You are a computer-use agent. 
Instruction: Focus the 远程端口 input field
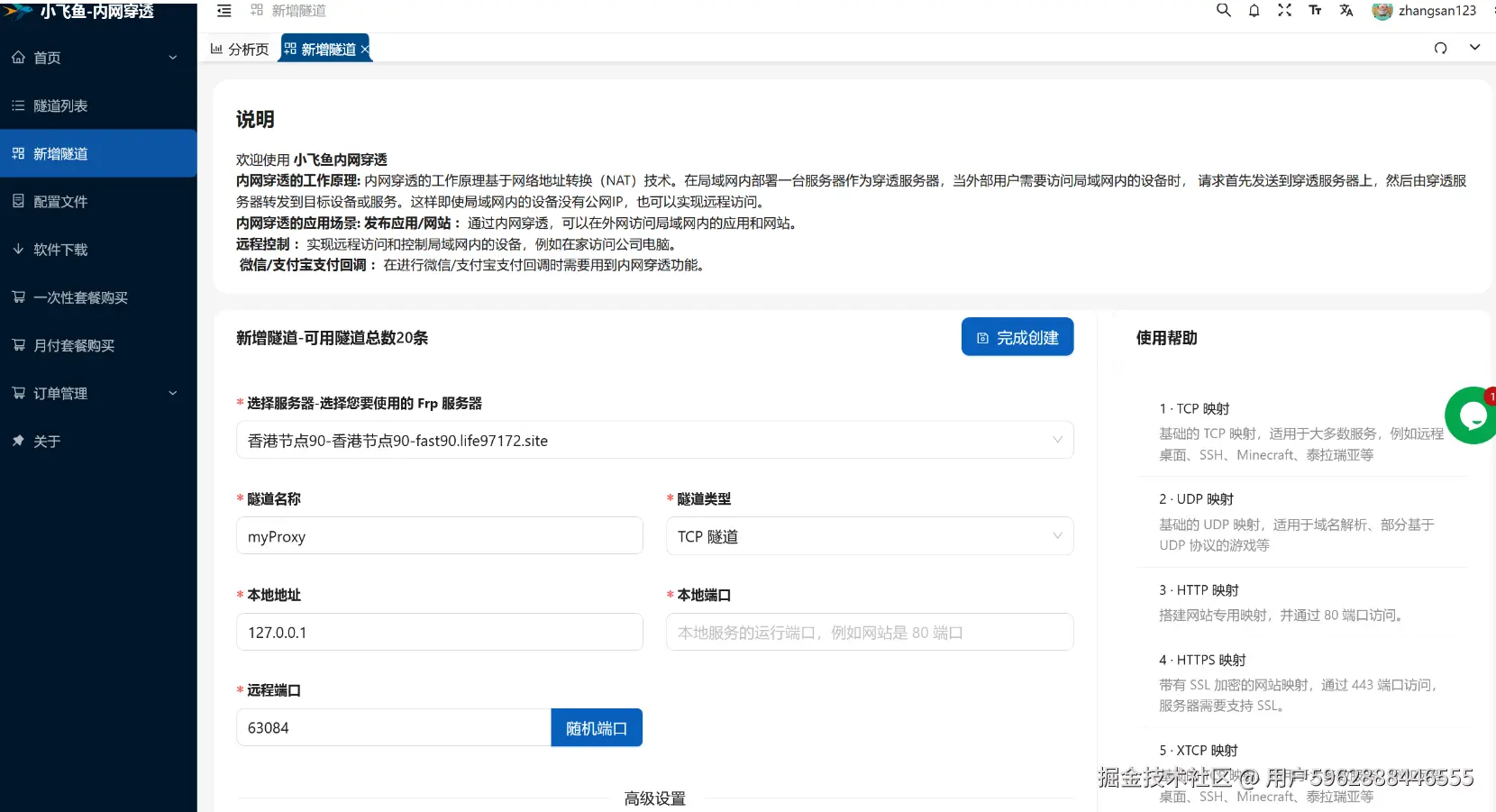pos(394,727)
